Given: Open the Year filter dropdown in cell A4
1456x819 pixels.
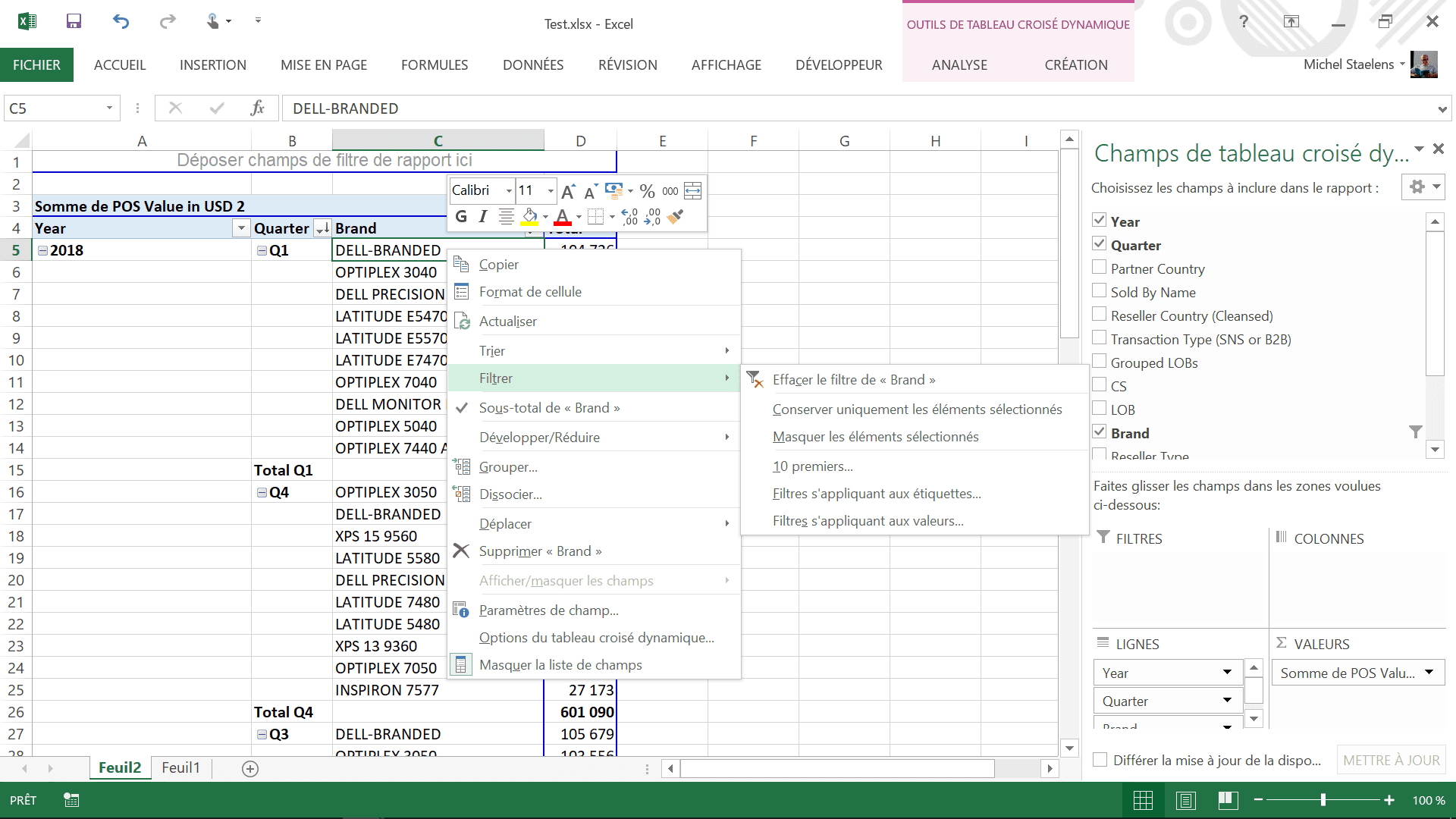Looking at the screenshot, I should pos(241,228).
